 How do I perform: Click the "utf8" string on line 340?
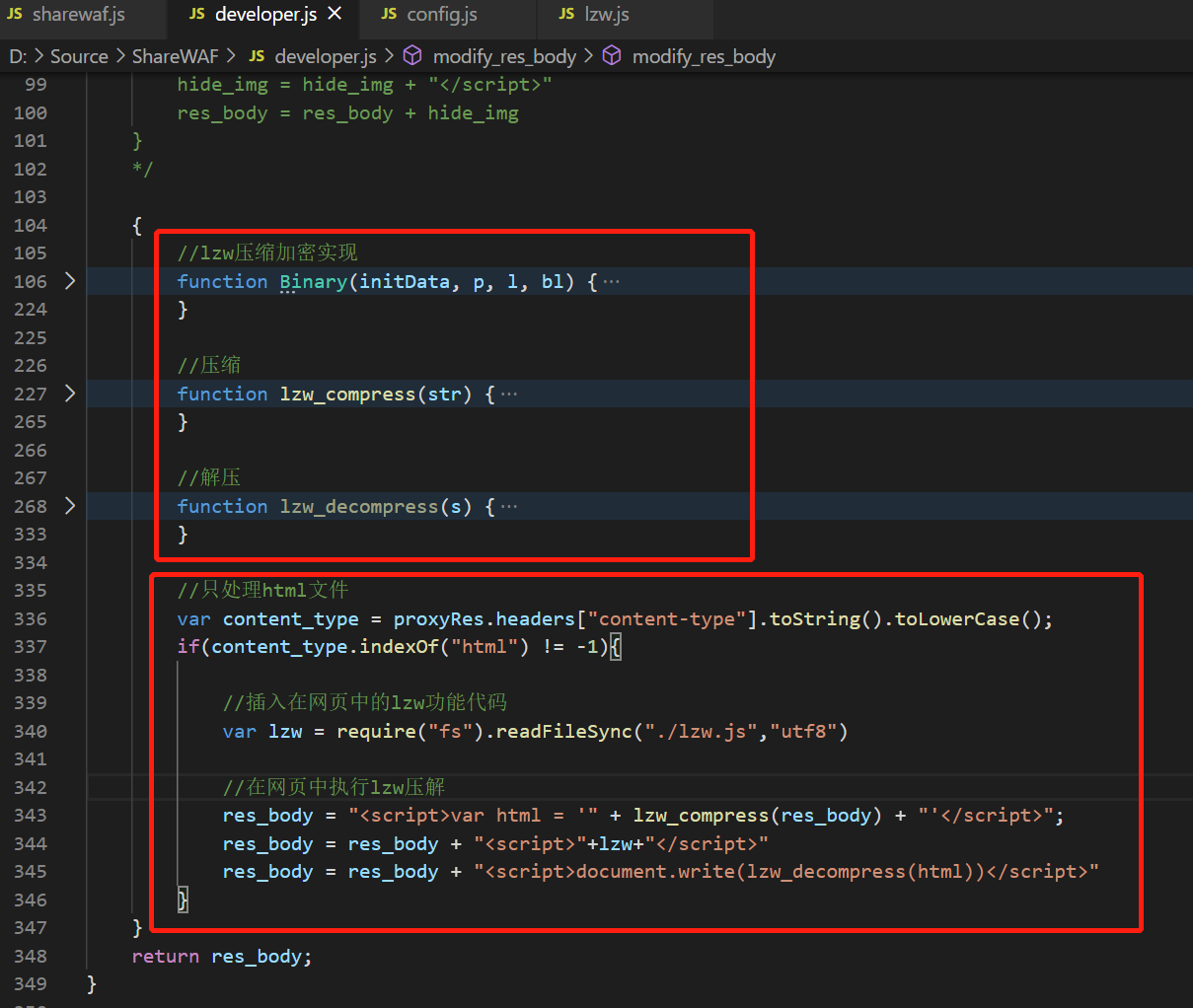(x=804, y=731)
